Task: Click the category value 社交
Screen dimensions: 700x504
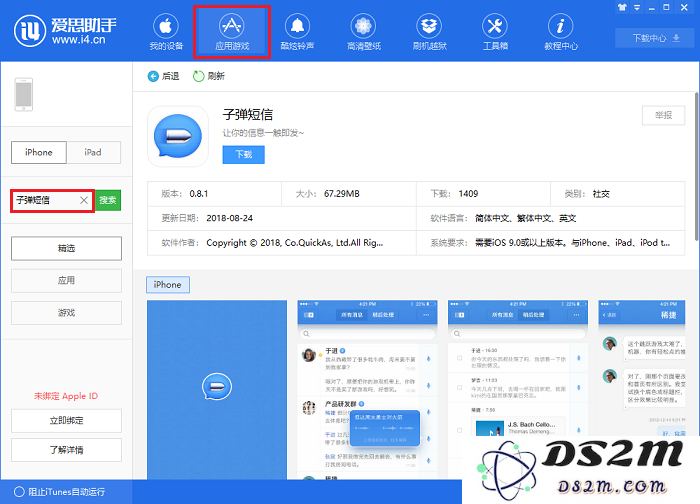Action: pos(601,194)
